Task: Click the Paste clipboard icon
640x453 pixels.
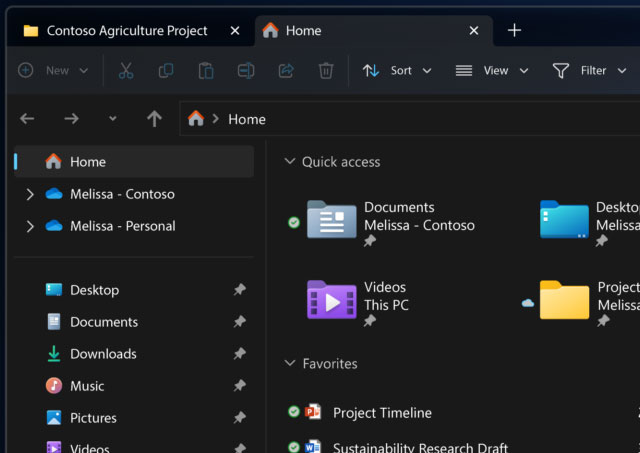Action: click(206, 71)
